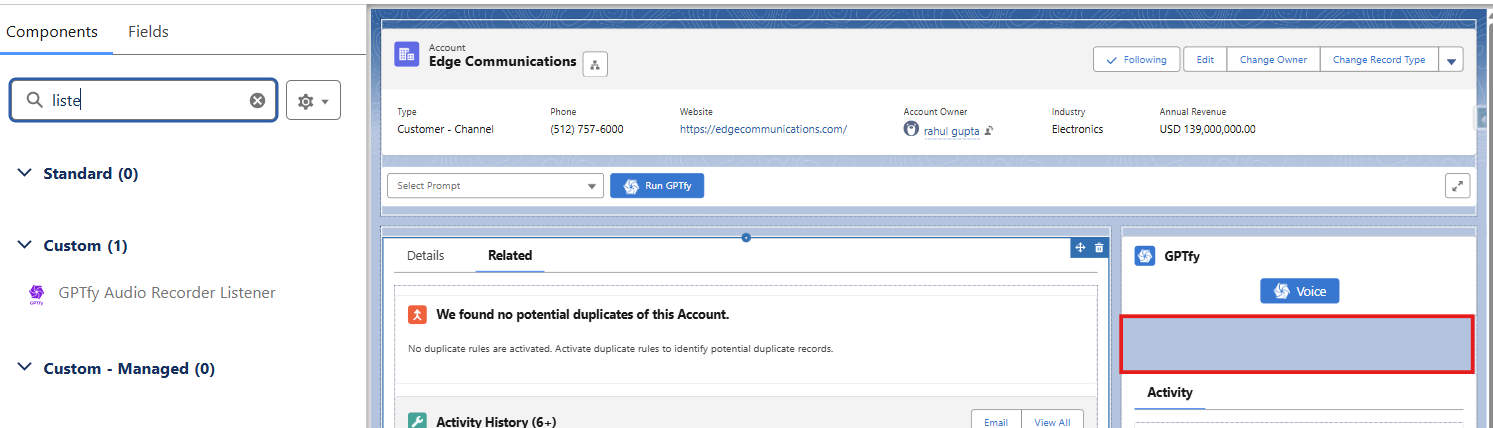Click the insert point circle above tabs
Screen dimensions: 1493x428
tap(746, 237)
